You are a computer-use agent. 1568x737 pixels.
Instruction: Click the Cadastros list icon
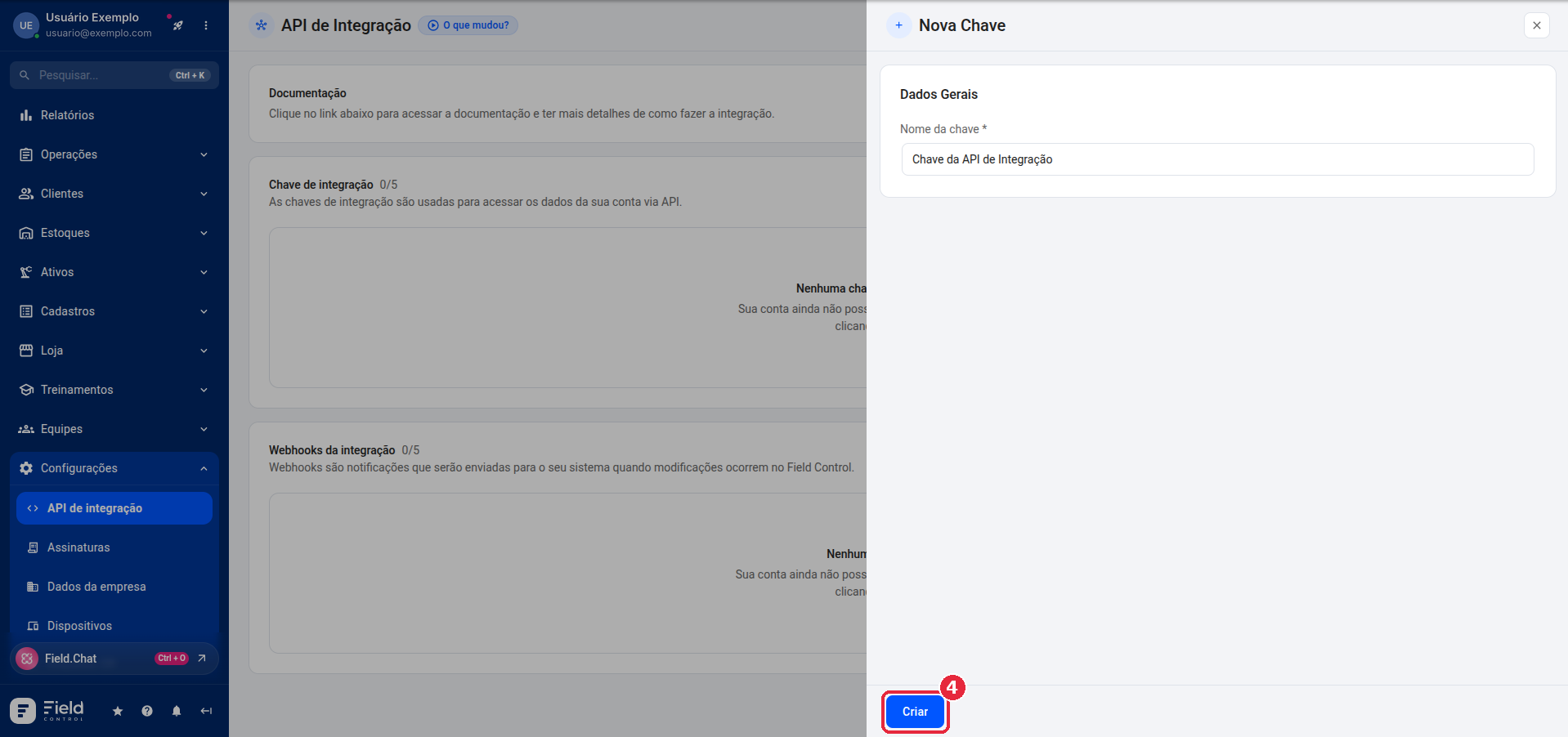pos(26,311)
